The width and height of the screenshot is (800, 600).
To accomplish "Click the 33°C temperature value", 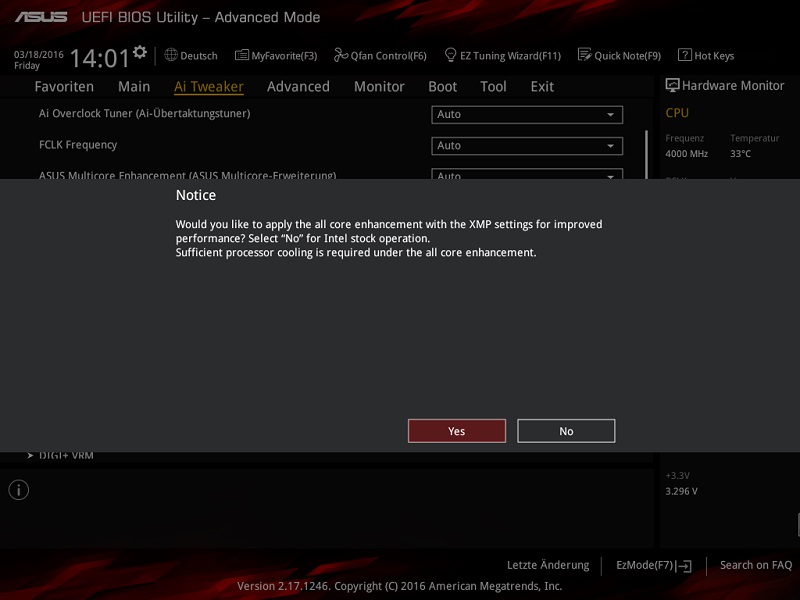I will tap(740, 154).
